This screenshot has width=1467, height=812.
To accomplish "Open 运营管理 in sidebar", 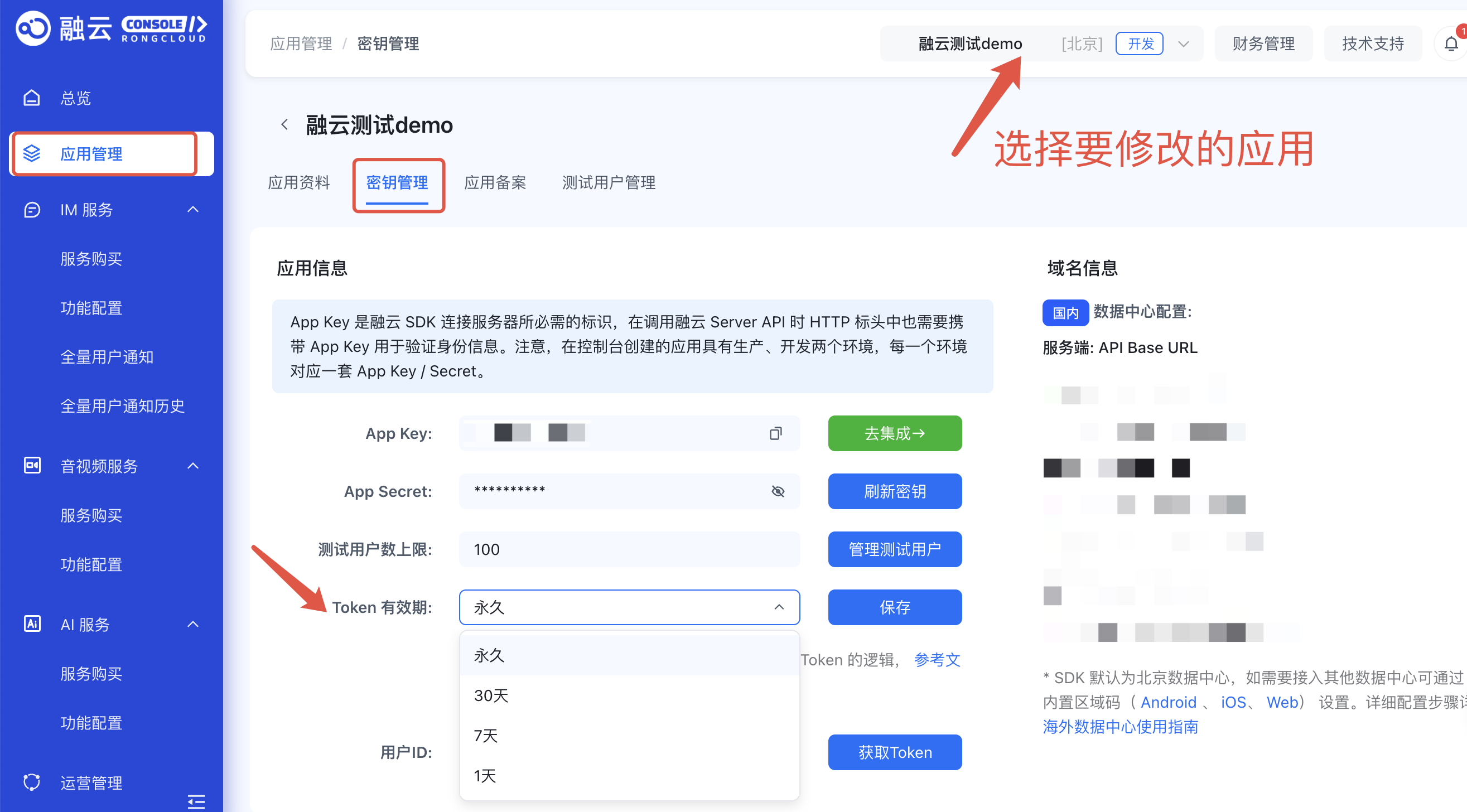I will click(x=91, y=782).
